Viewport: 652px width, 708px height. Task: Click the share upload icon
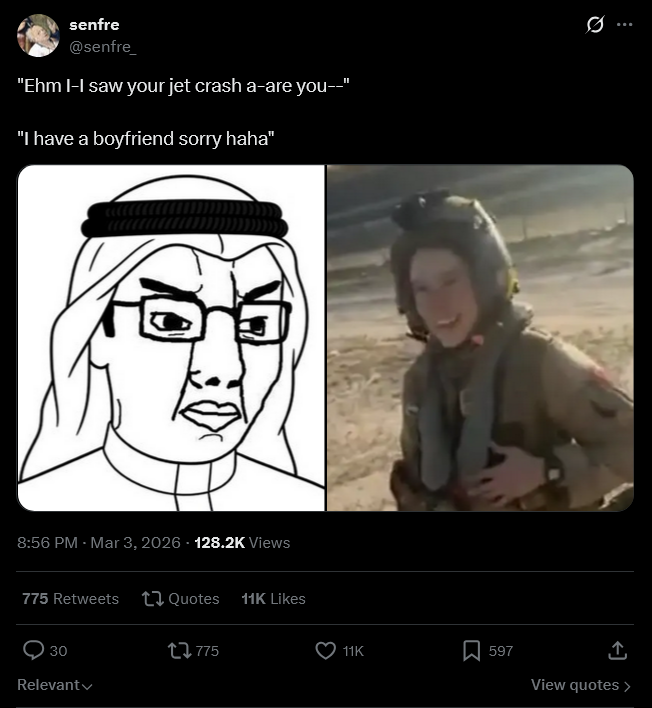pyautogui.click(x=617, y=650)
